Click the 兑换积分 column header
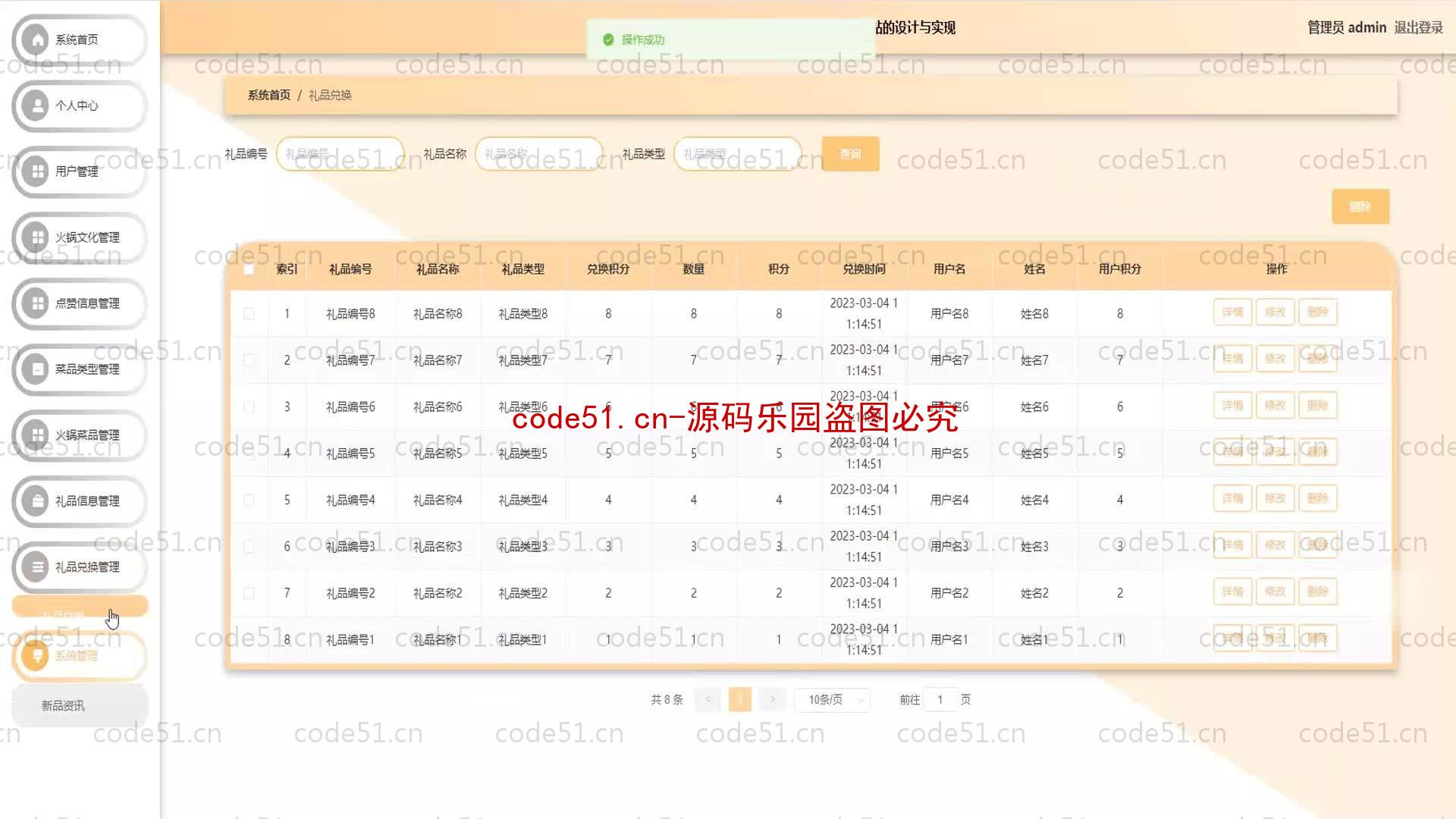 (608, 269)
